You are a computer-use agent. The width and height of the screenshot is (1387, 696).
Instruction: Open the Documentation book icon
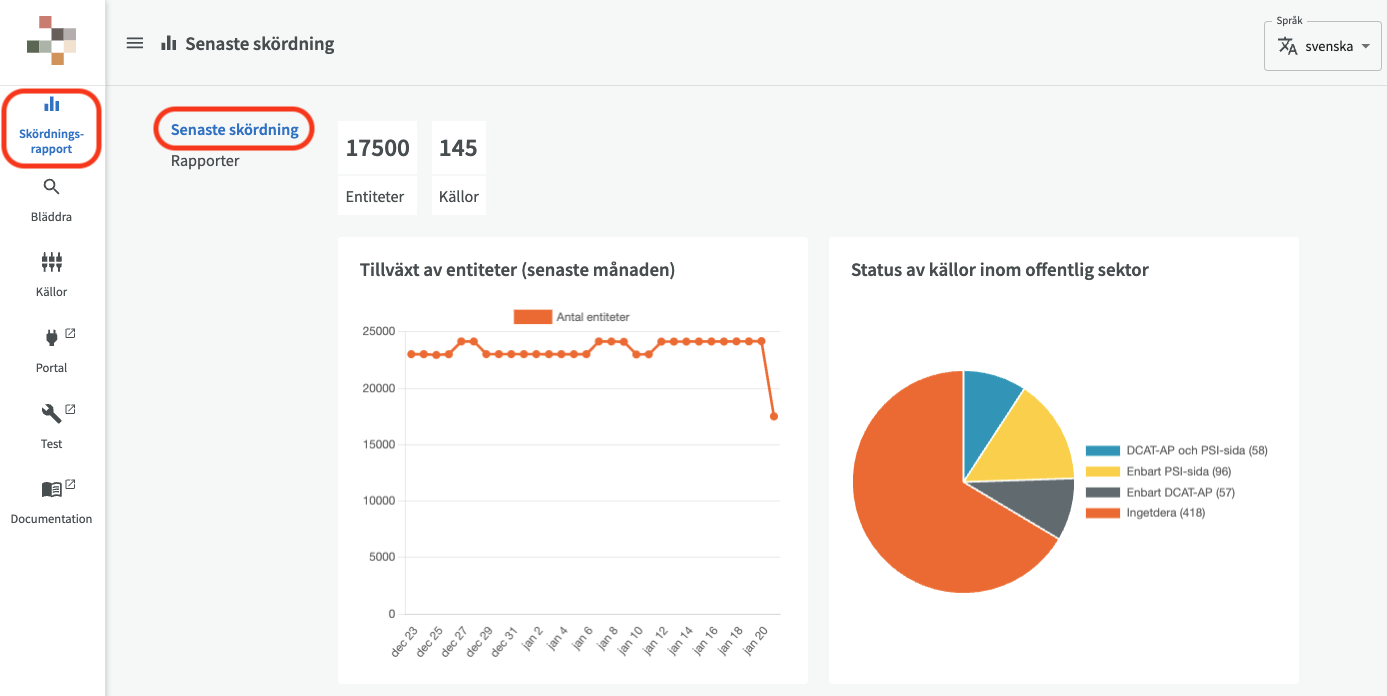[x=52, y=490]
